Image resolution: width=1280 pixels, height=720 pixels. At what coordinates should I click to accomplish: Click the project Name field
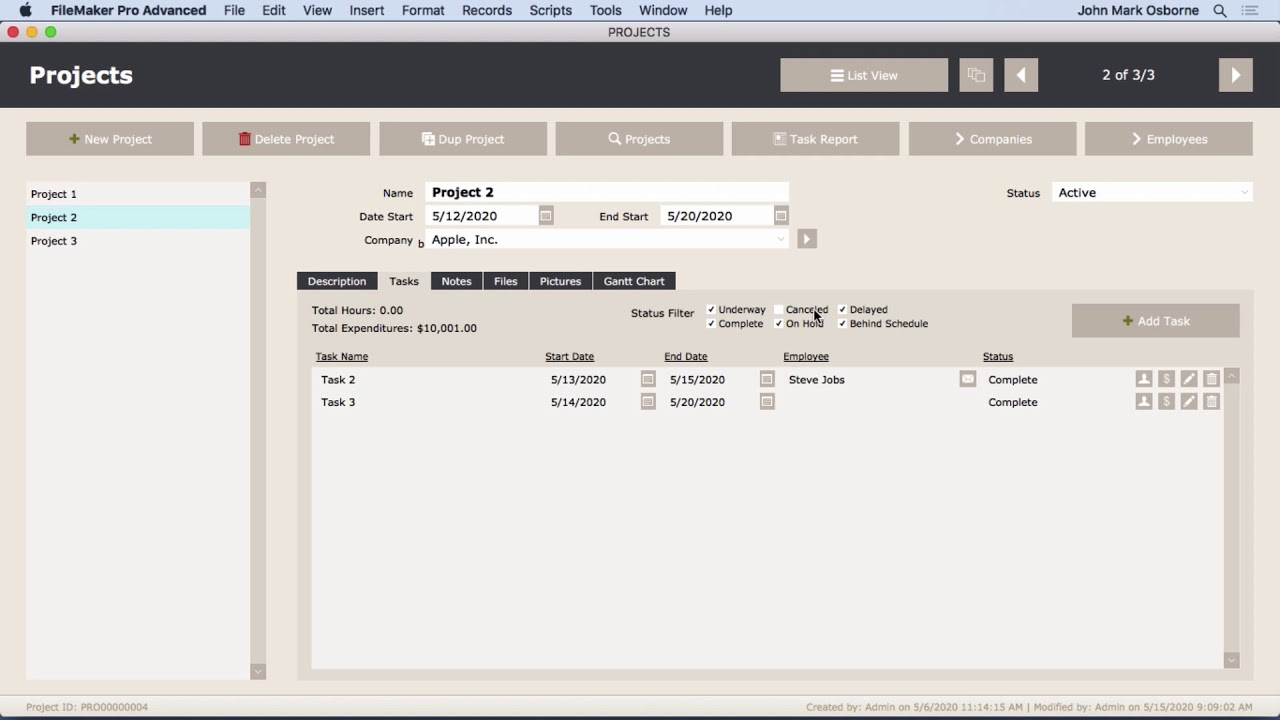tap(607, 192)
